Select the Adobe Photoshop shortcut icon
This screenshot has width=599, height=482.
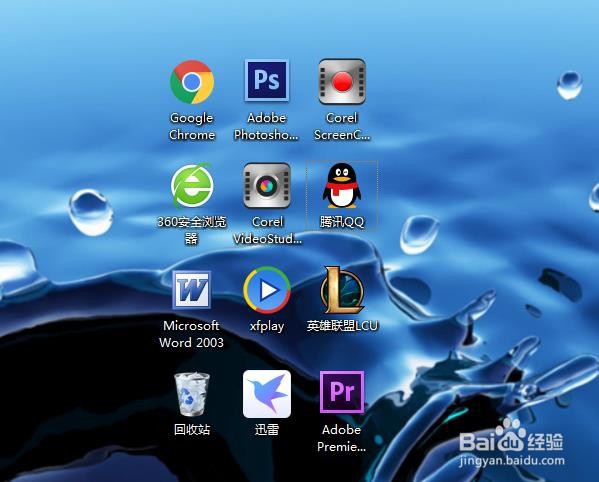(267, 80)
